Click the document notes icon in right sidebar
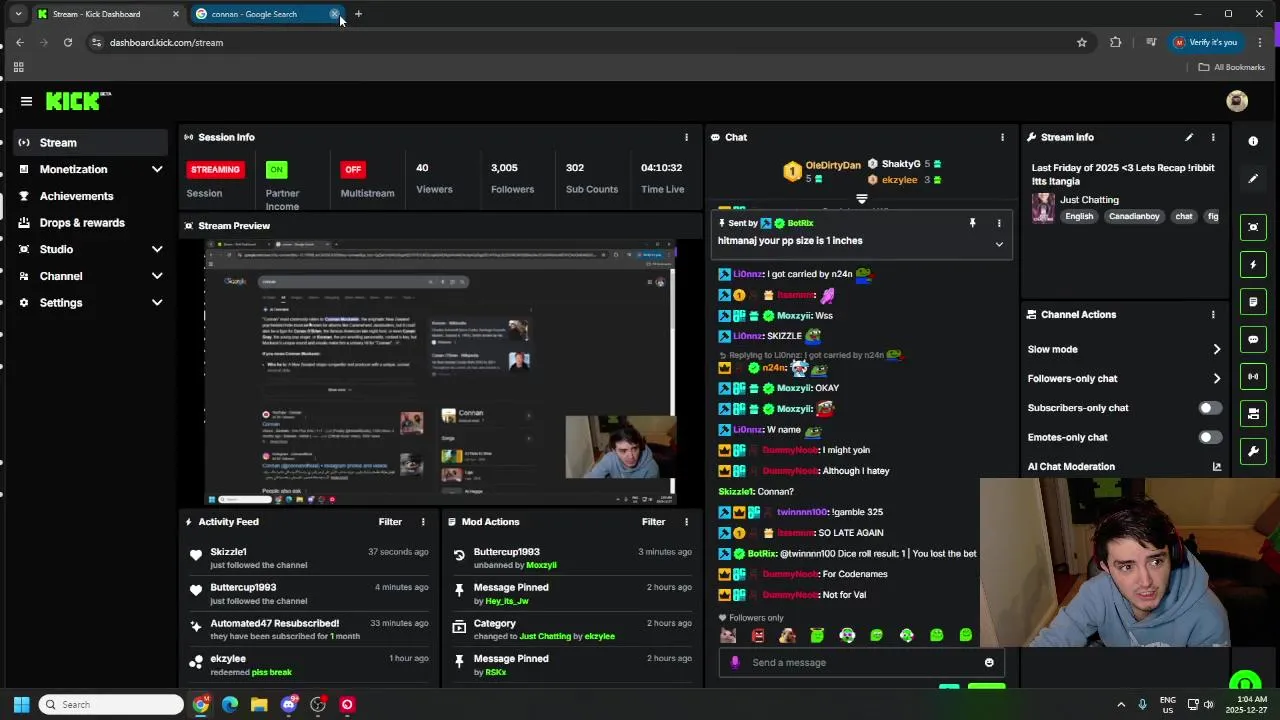 pos(1253,302)
